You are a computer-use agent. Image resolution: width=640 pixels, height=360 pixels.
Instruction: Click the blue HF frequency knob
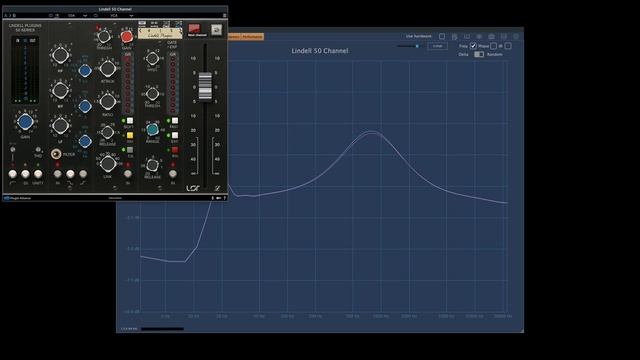84,71
